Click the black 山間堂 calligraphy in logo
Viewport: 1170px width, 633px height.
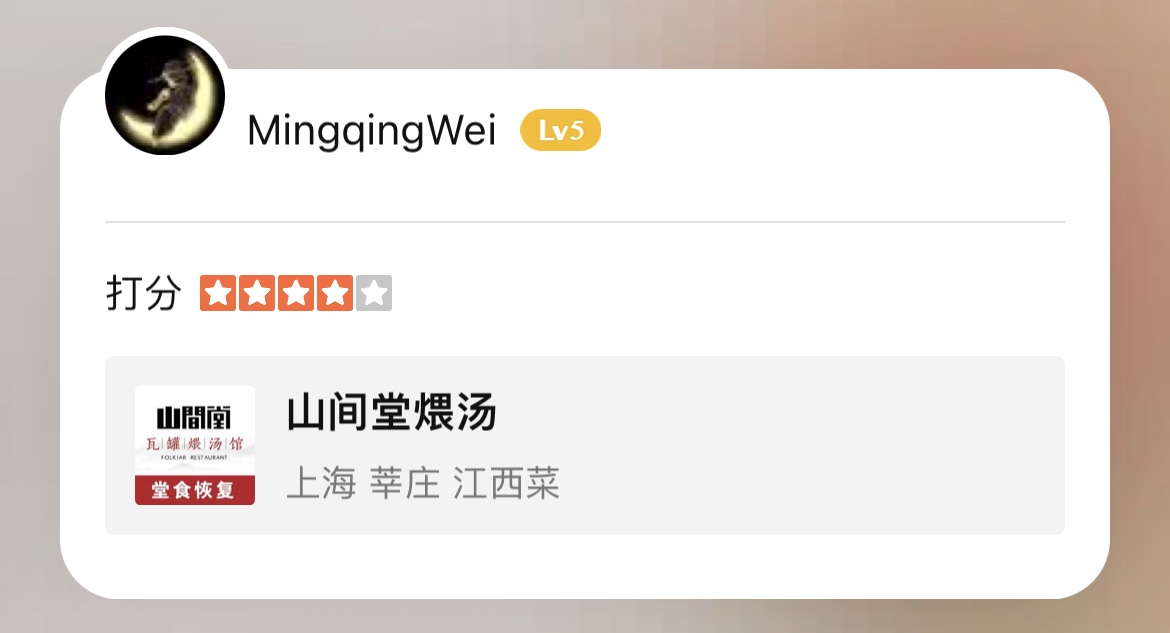pyautogui.click(x=194, y=417)
